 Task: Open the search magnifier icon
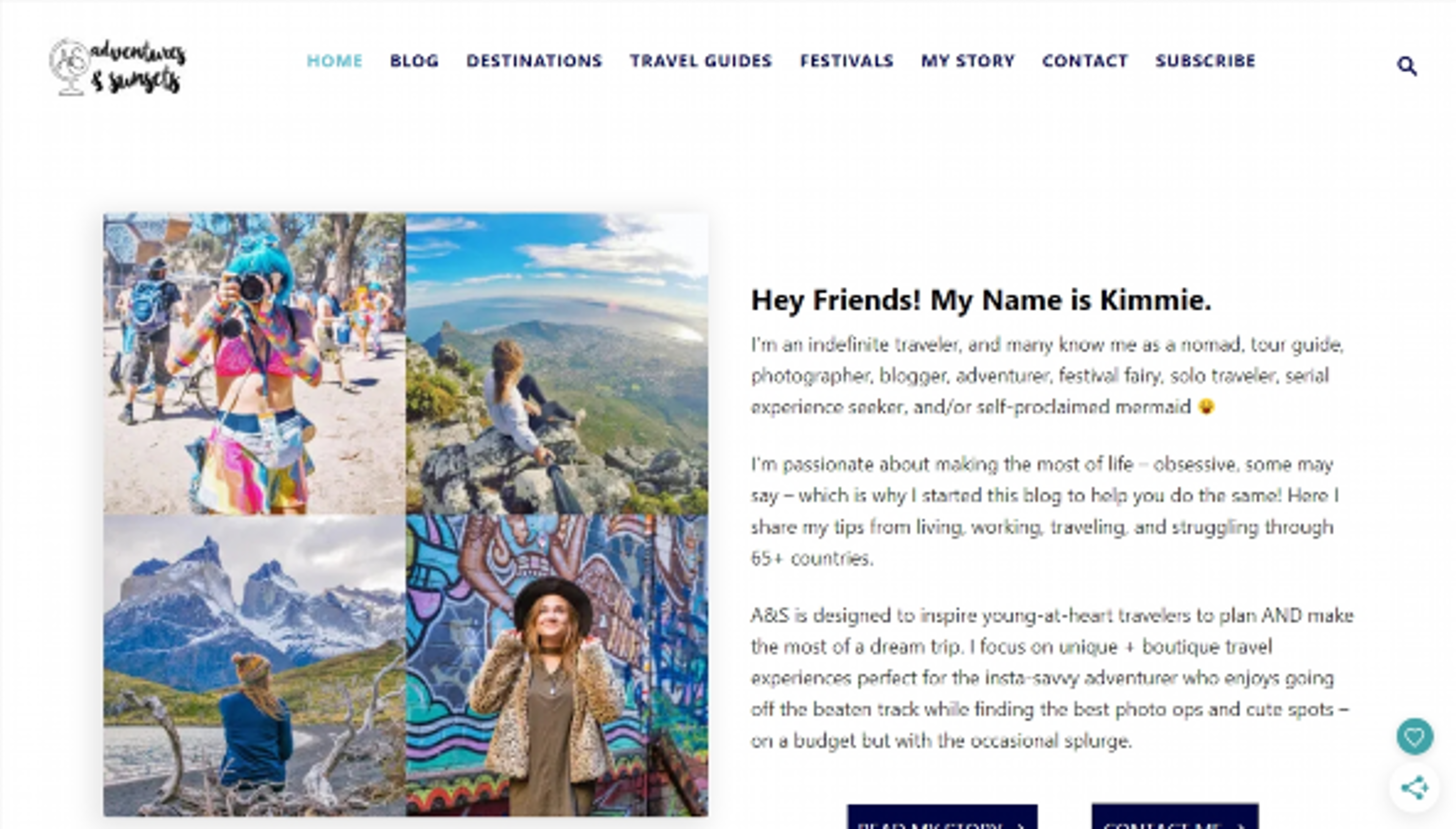pos(1406,66)
